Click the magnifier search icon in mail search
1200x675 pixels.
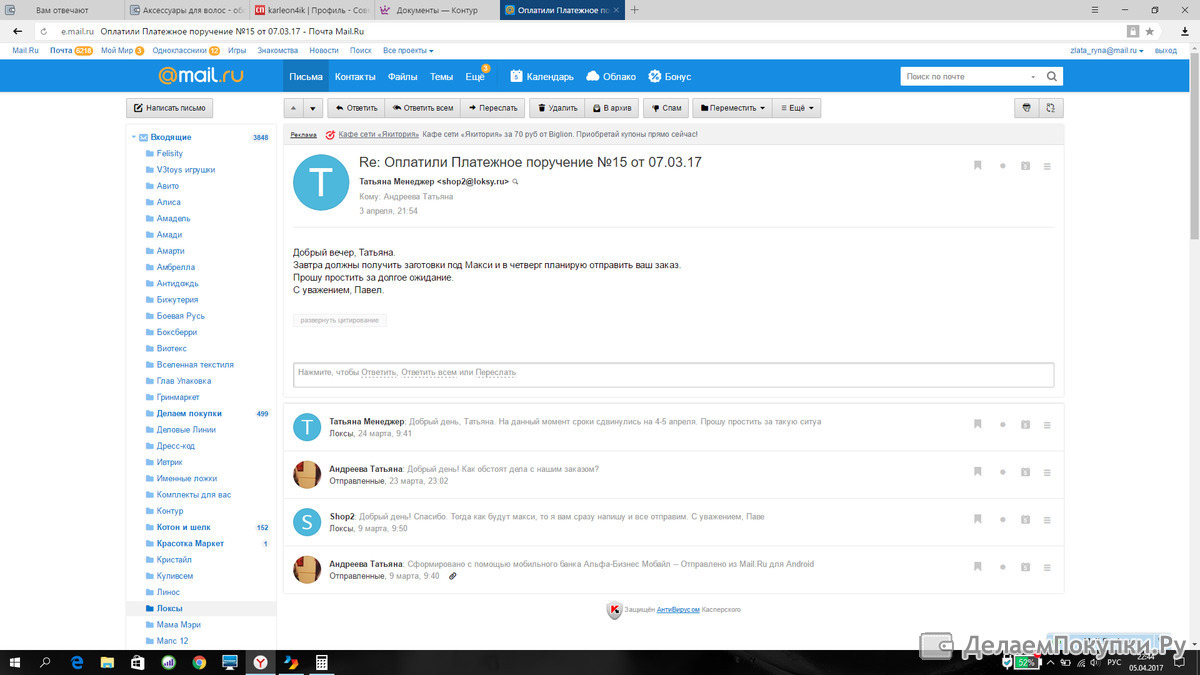point(1052,76)
